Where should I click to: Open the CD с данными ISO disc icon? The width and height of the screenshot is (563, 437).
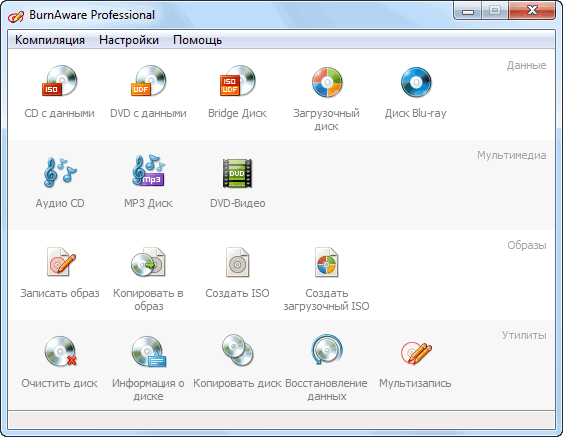pos(60,81)
